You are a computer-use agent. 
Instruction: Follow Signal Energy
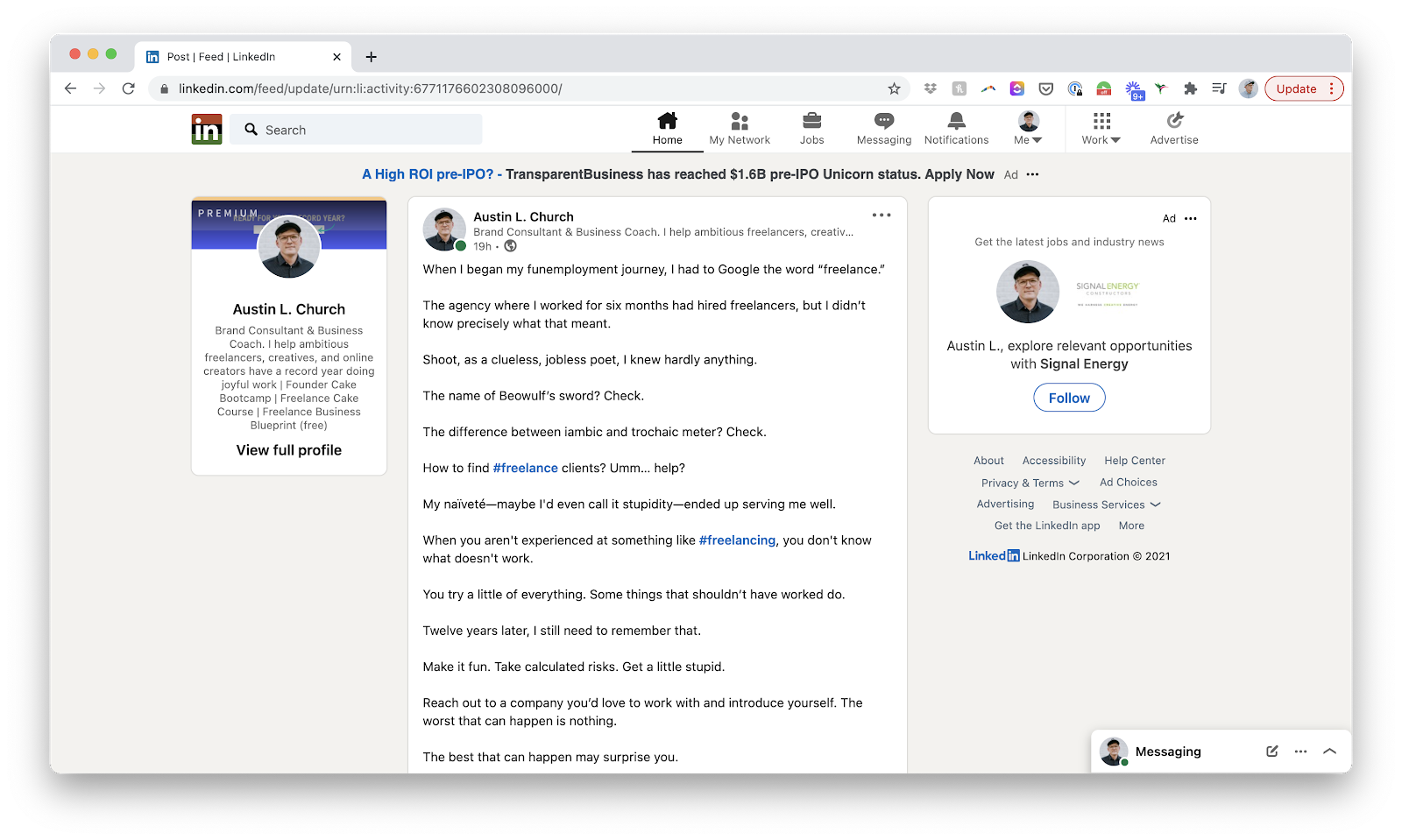tap(1069, 398)
